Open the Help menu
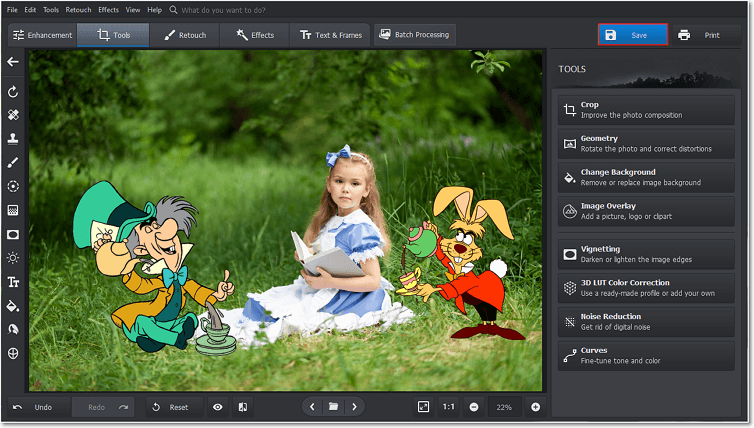 [154, 10]
